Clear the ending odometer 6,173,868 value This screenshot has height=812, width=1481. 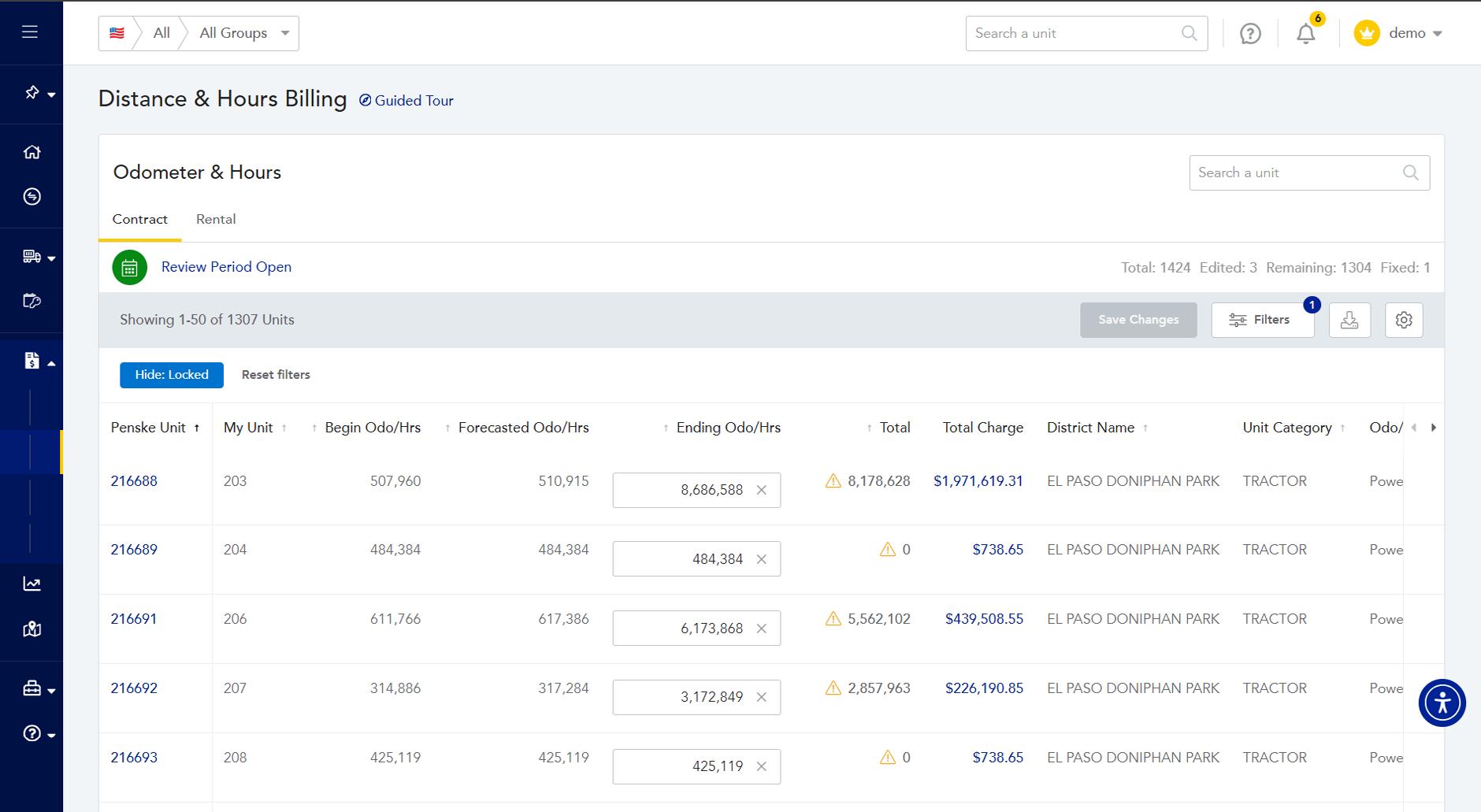coord(762,628)
